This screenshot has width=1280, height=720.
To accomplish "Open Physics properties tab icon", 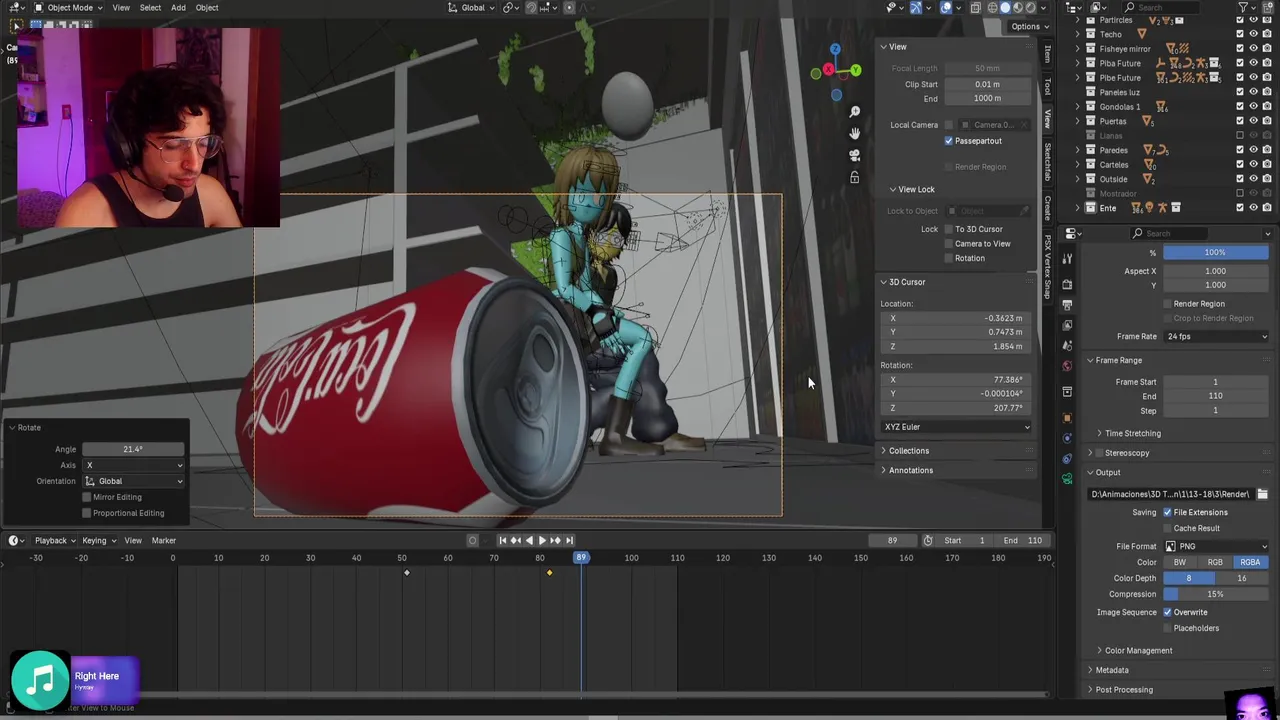I will [x=1067, y=439].
